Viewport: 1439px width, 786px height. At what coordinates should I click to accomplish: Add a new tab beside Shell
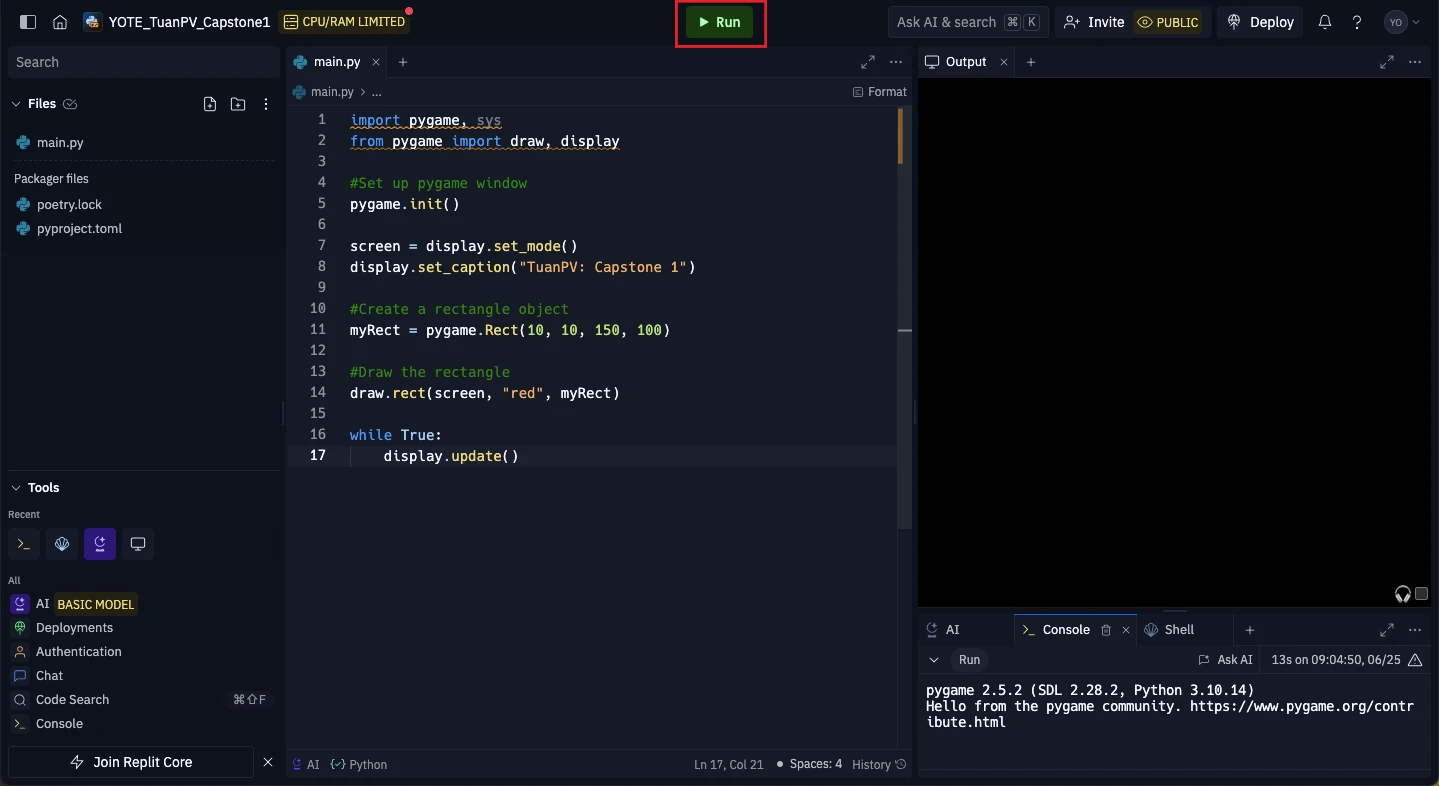1250,630
